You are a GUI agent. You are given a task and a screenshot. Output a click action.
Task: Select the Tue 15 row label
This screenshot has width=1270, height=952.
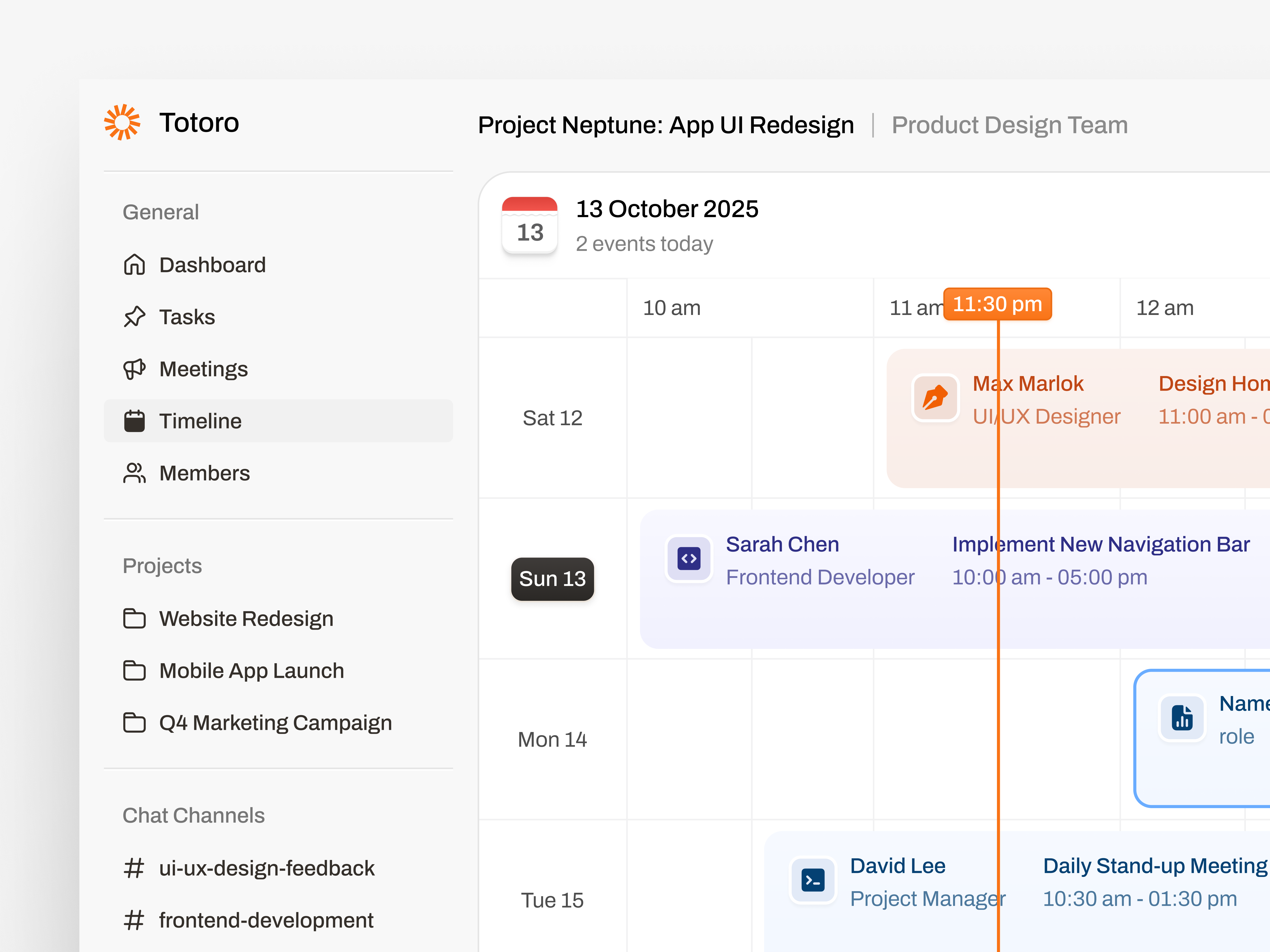tap(552, 900)
